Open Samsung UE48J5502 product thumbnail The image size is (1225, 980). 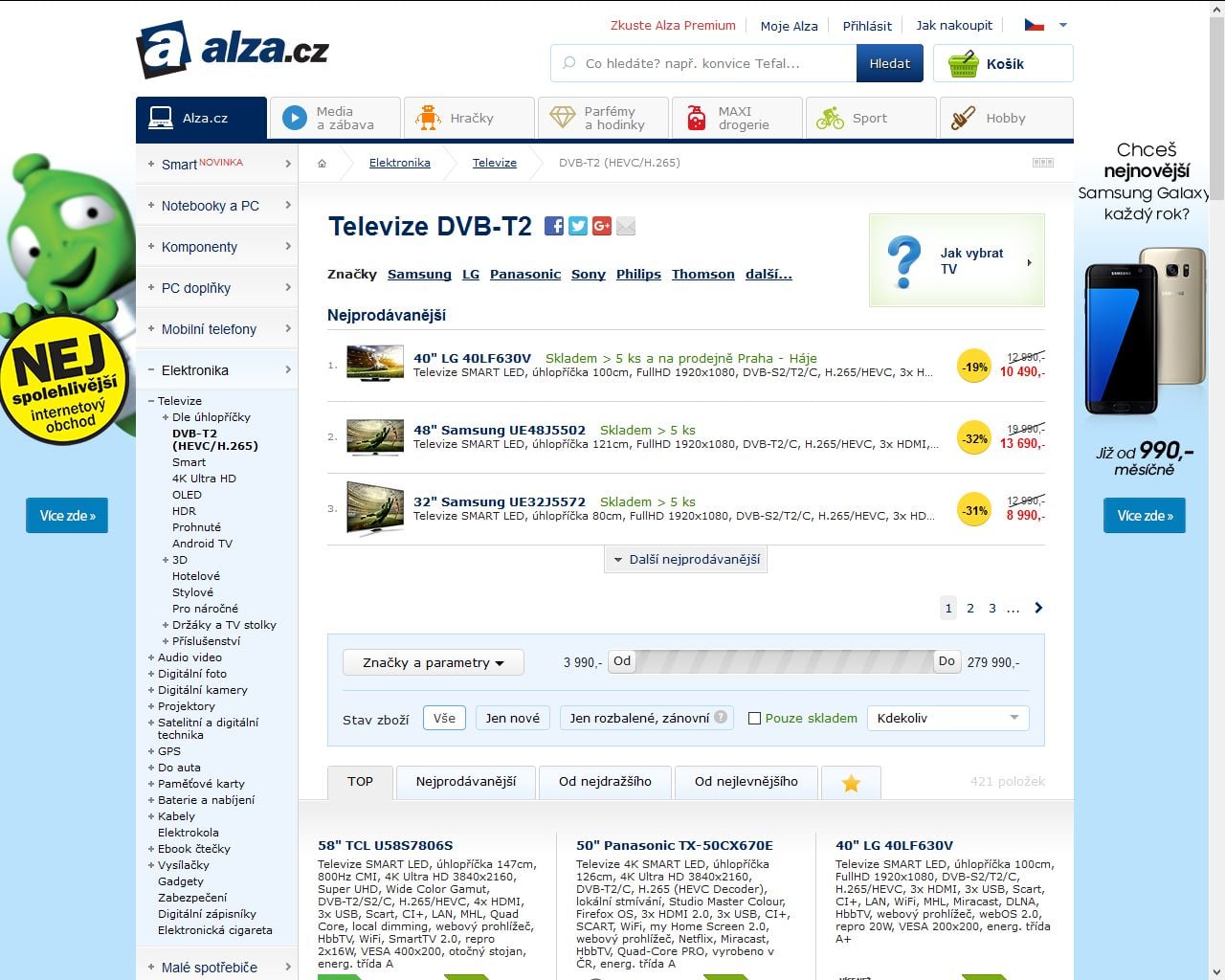[374, 436]
